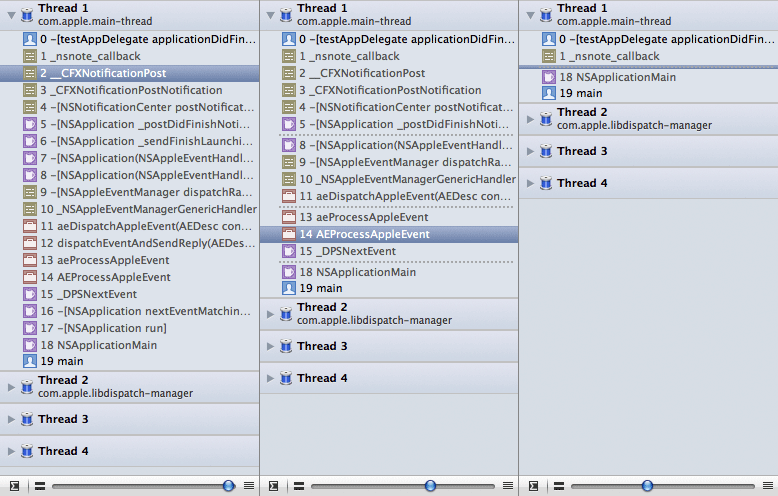Click the user-code icon of frame 0 in left panel
Viewport: 778px width, 496px height.
click(30, 39)
